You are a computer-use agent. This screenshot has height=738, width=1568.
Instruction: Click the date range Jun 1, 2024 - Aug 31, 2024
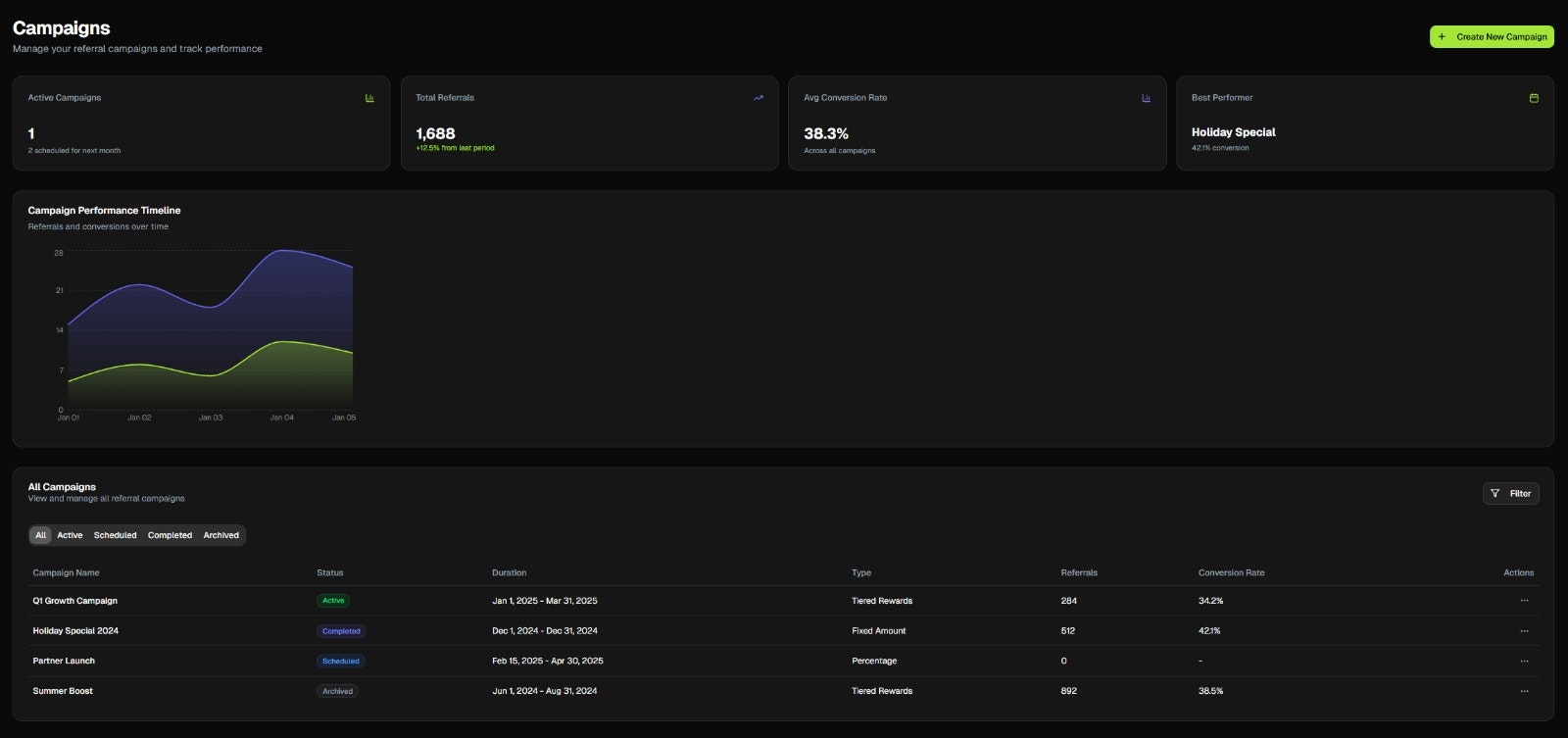[545, 691]
